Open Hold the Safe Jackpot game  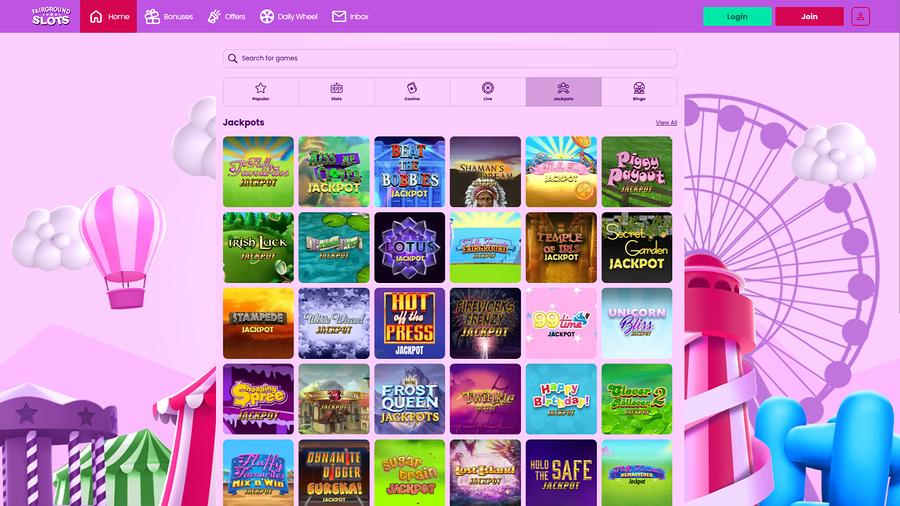pos(561,473)
